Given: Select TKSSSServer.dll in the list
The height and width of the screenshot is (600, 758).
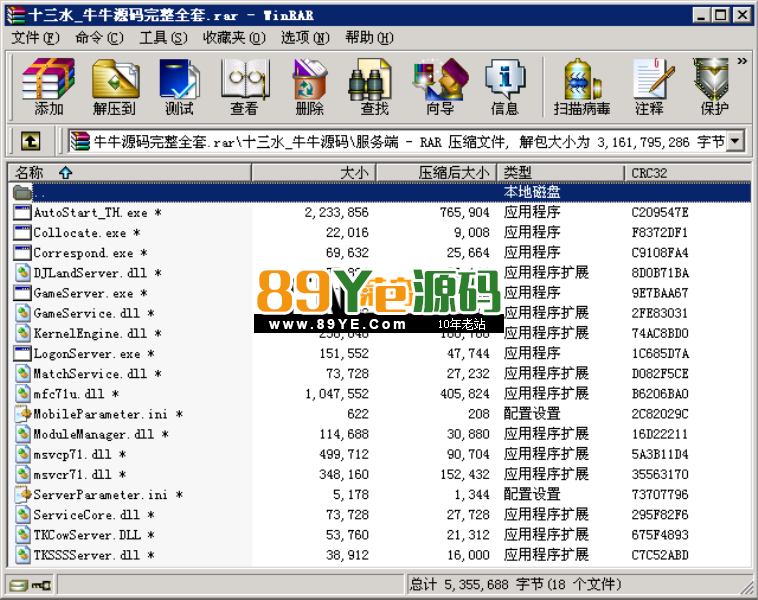Looking at the screenshot, I should click(x=87, y=556).
